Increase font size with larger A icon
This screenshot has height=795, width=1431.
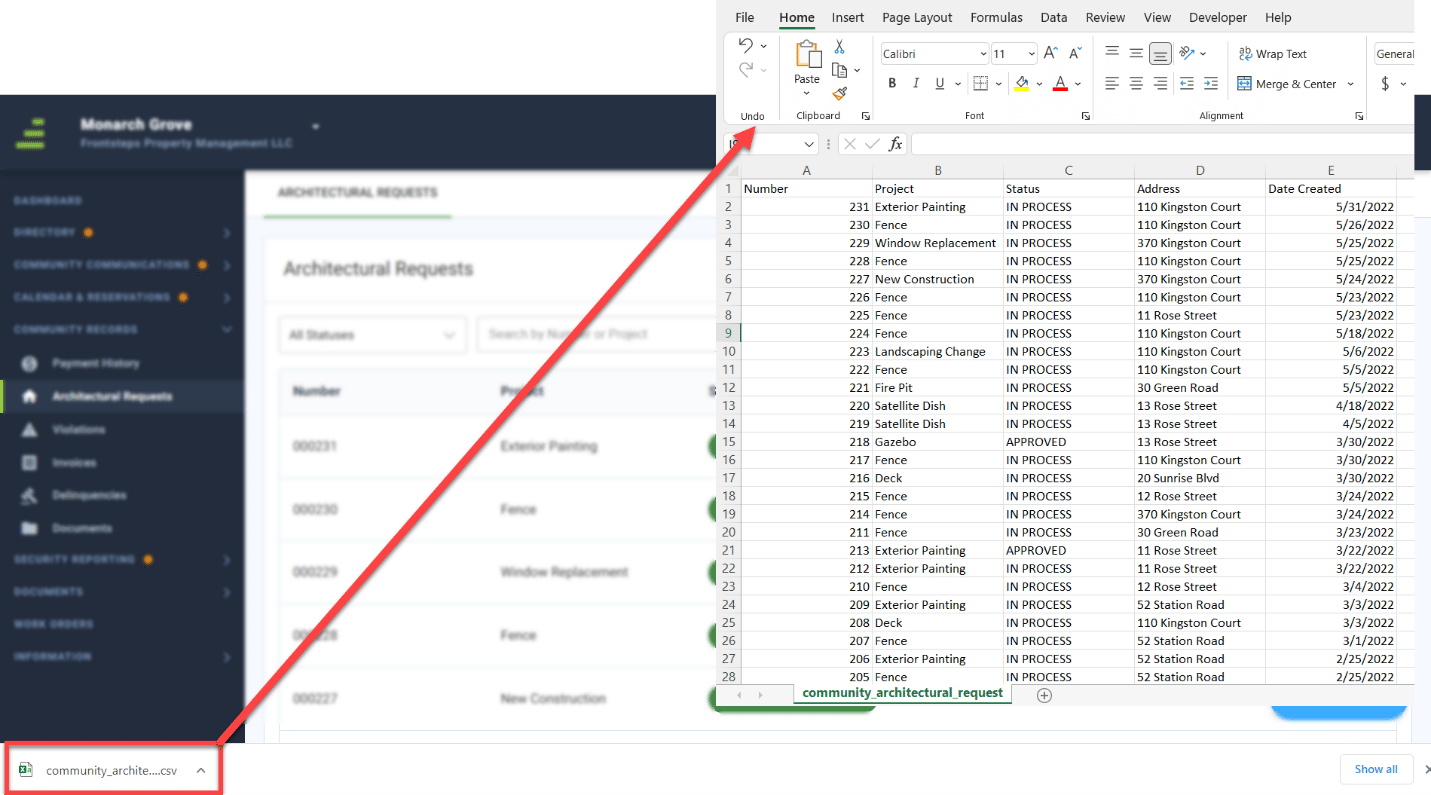click(1050, 53)
